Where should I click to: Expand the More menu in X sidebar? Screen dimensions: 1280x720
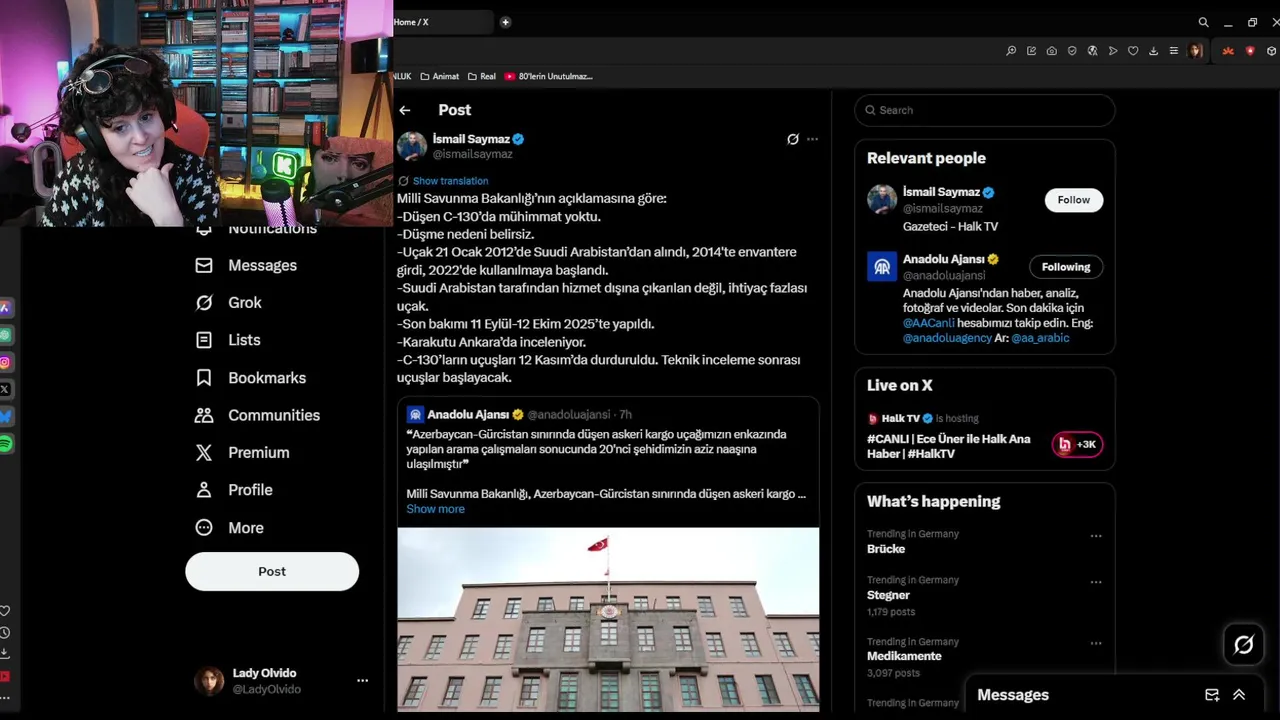pyautogui.click(x=230, y=528)
